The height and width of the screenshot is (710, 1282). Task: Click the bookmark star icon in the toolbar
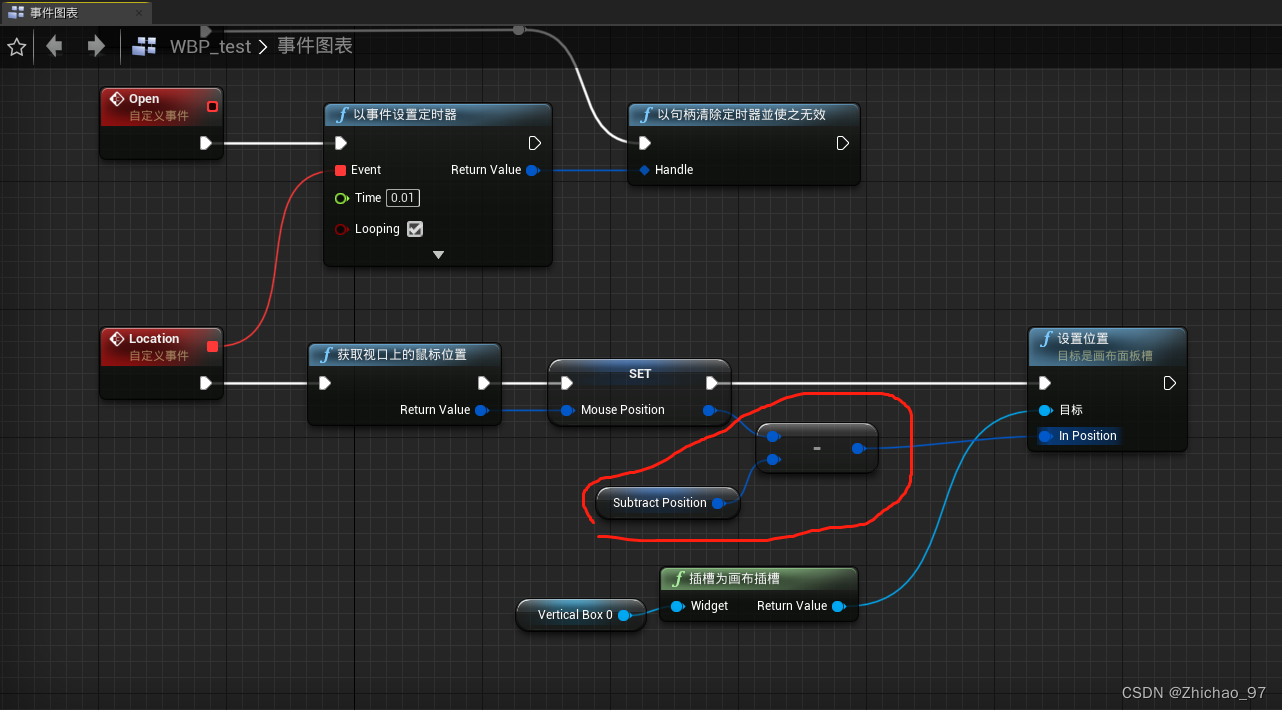[x=16, y=46]
